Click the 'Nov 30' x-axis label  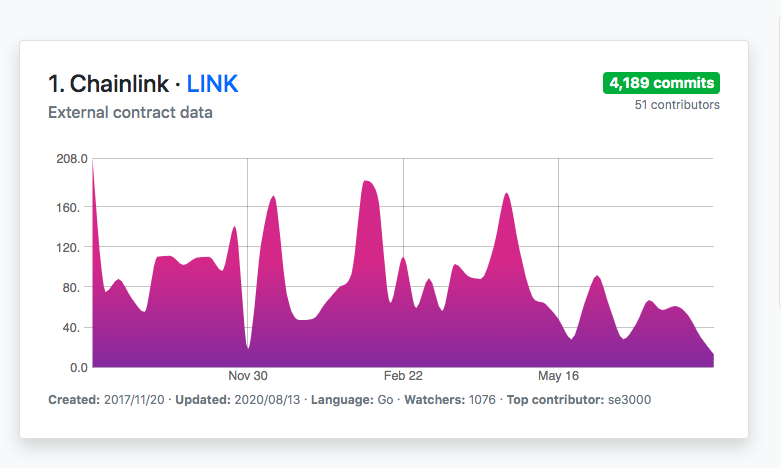pyautogui.click(x=248, y=376)
